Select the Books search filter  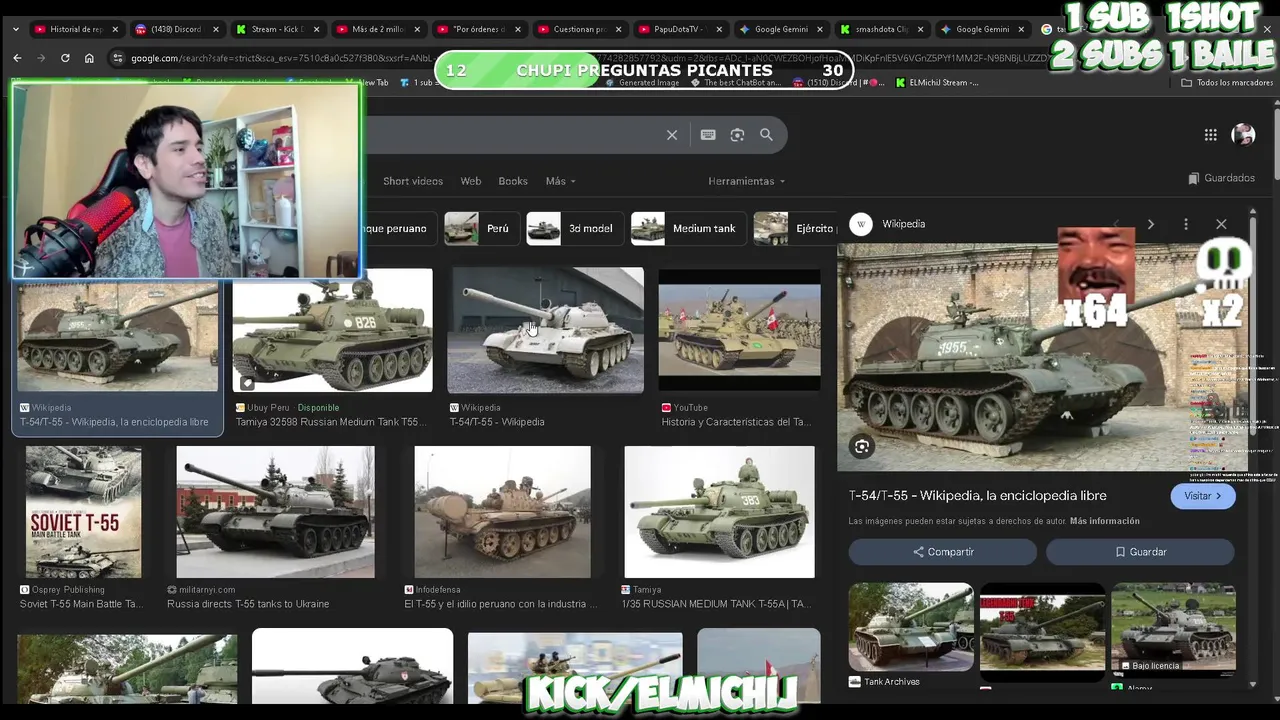pyautogui.click(x=513, y=181)
